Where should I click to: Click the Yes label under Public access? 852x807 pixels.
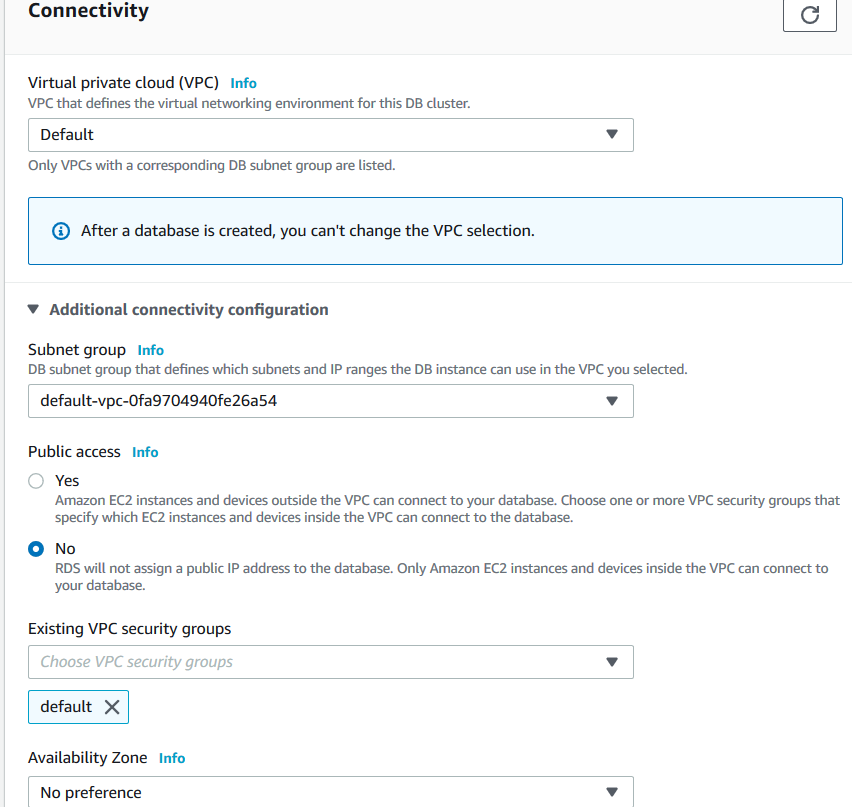click(x=67, y=481)
